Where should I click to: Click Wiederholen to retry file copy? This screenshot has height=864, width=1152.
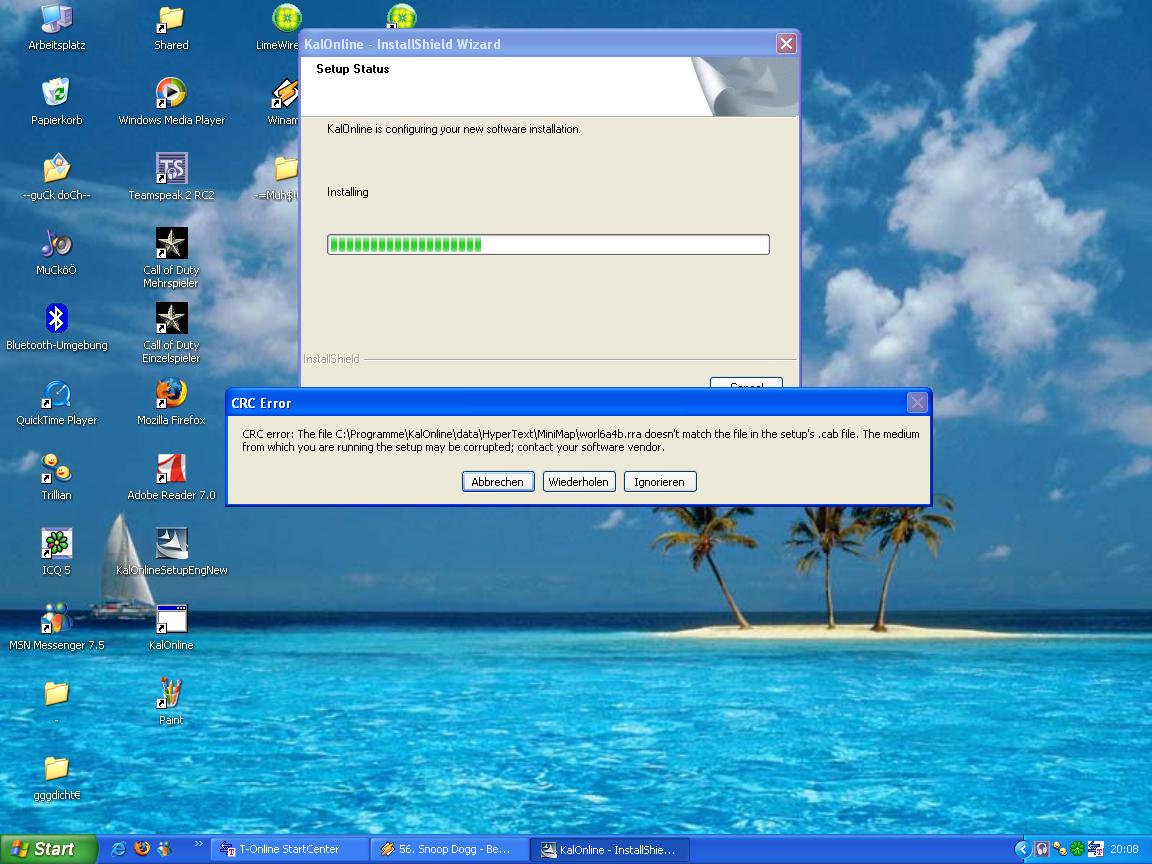tap(578, 482)
